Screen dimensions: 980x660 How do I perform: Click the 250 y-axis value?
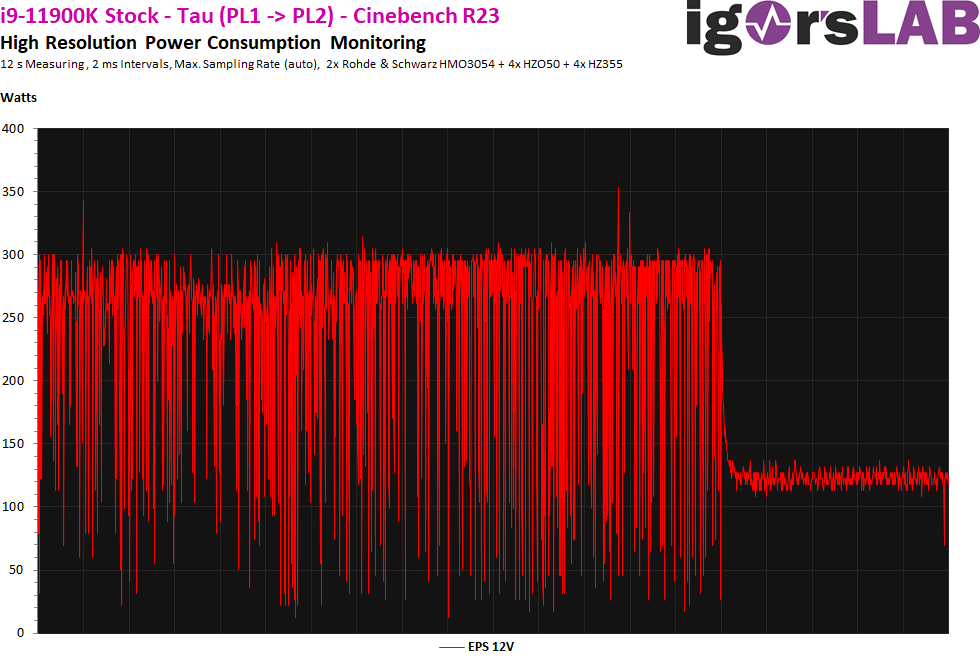(13, 318)
